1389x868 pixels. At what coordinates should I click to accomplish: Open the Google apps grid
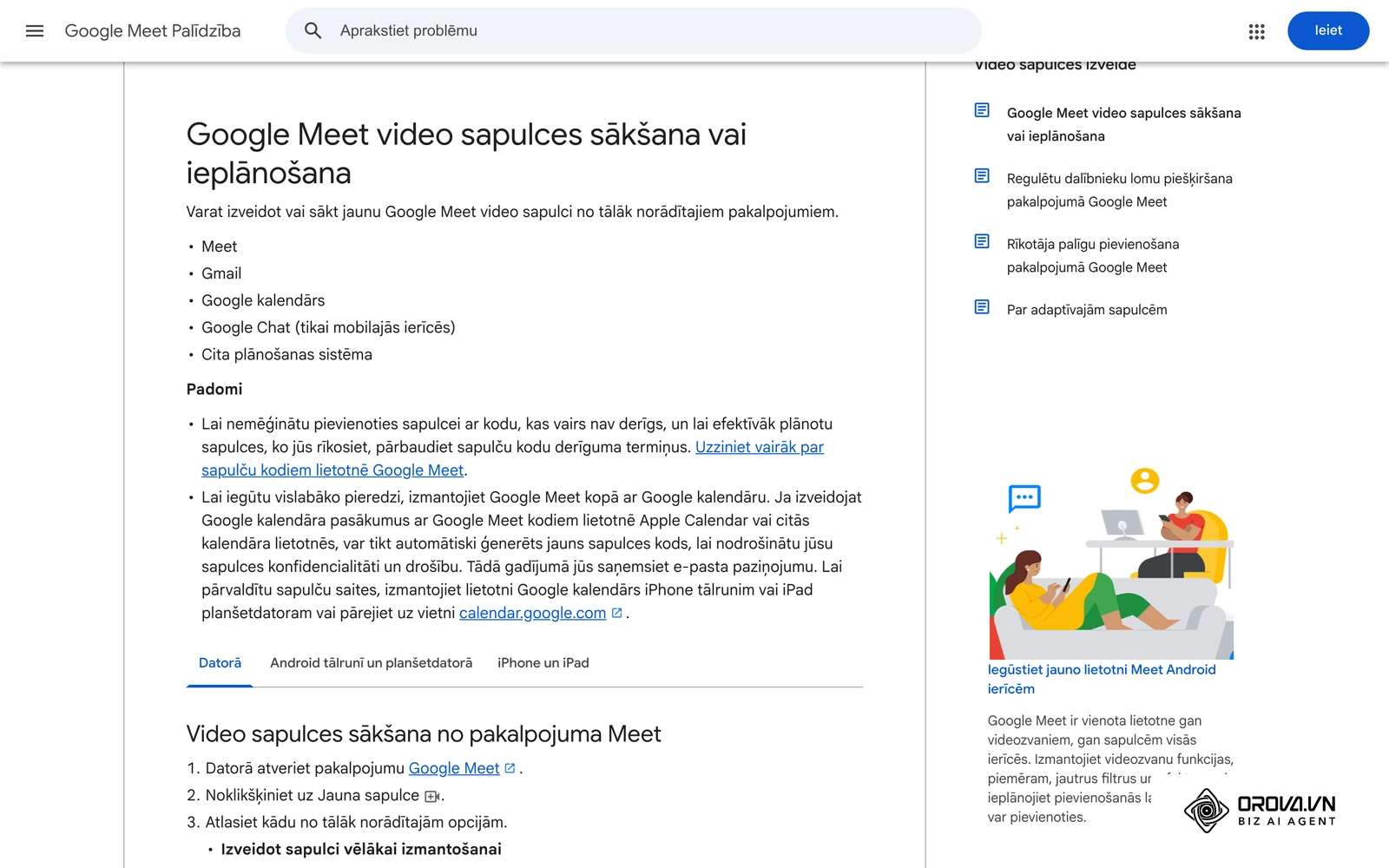pyautogui.click(x=1256, y=31)
